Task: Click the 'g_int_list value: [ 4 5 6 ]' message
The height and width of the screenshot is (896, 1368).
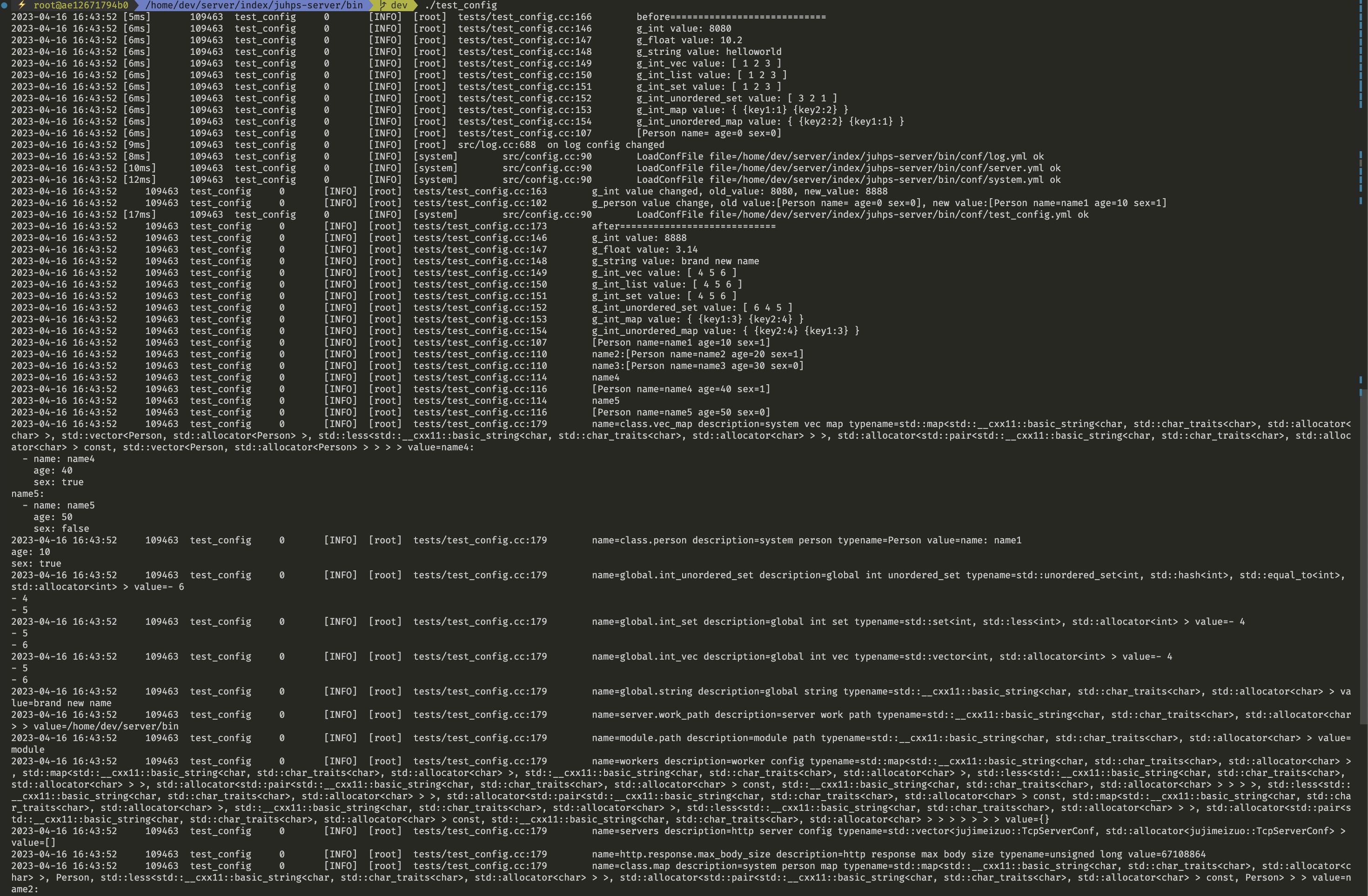Action: point(667,284)
